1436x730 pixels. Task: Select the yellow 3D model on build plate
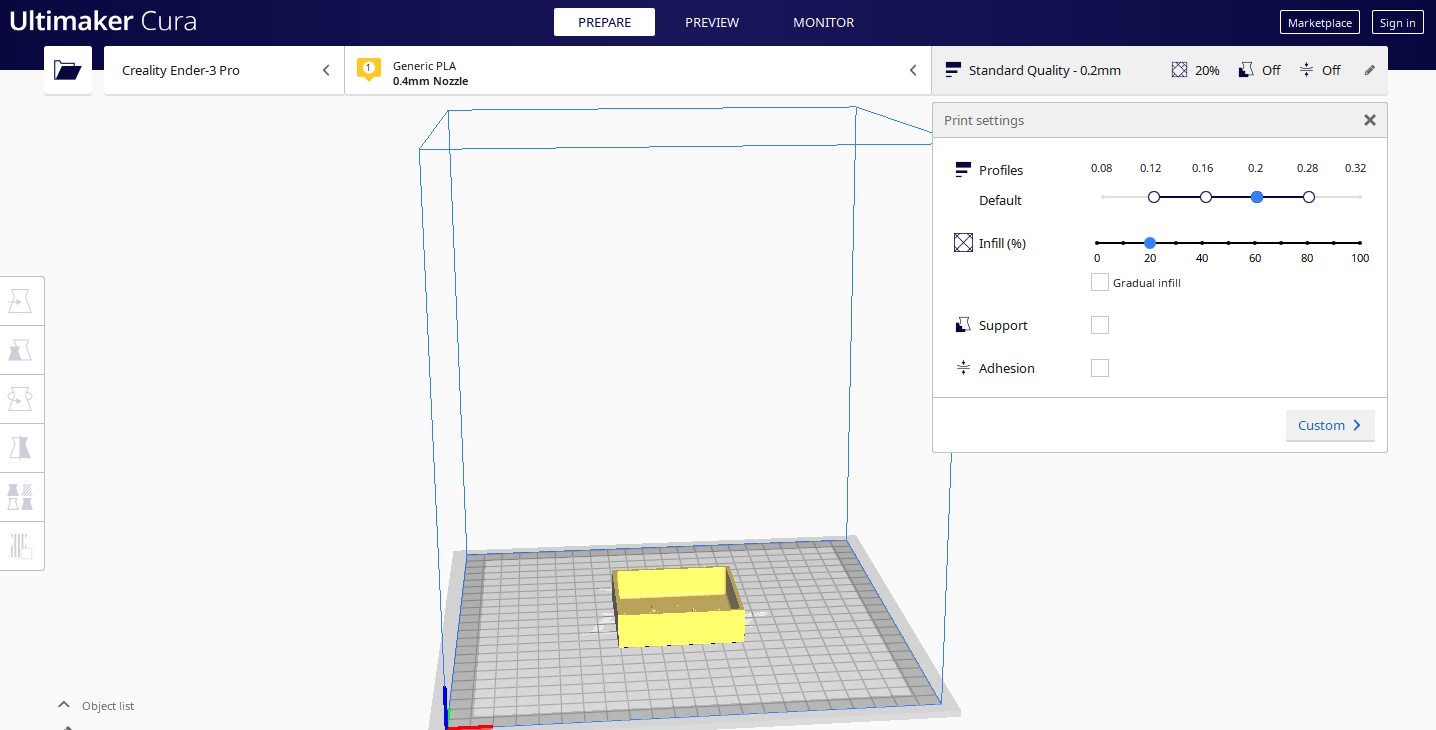[679, 607]
